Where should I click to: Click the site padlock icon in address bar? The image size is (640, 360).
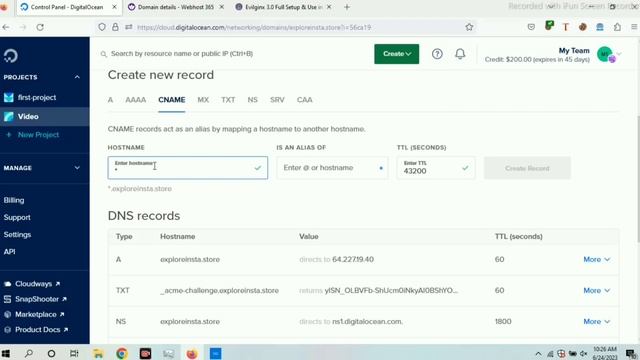tap(116, 27)
